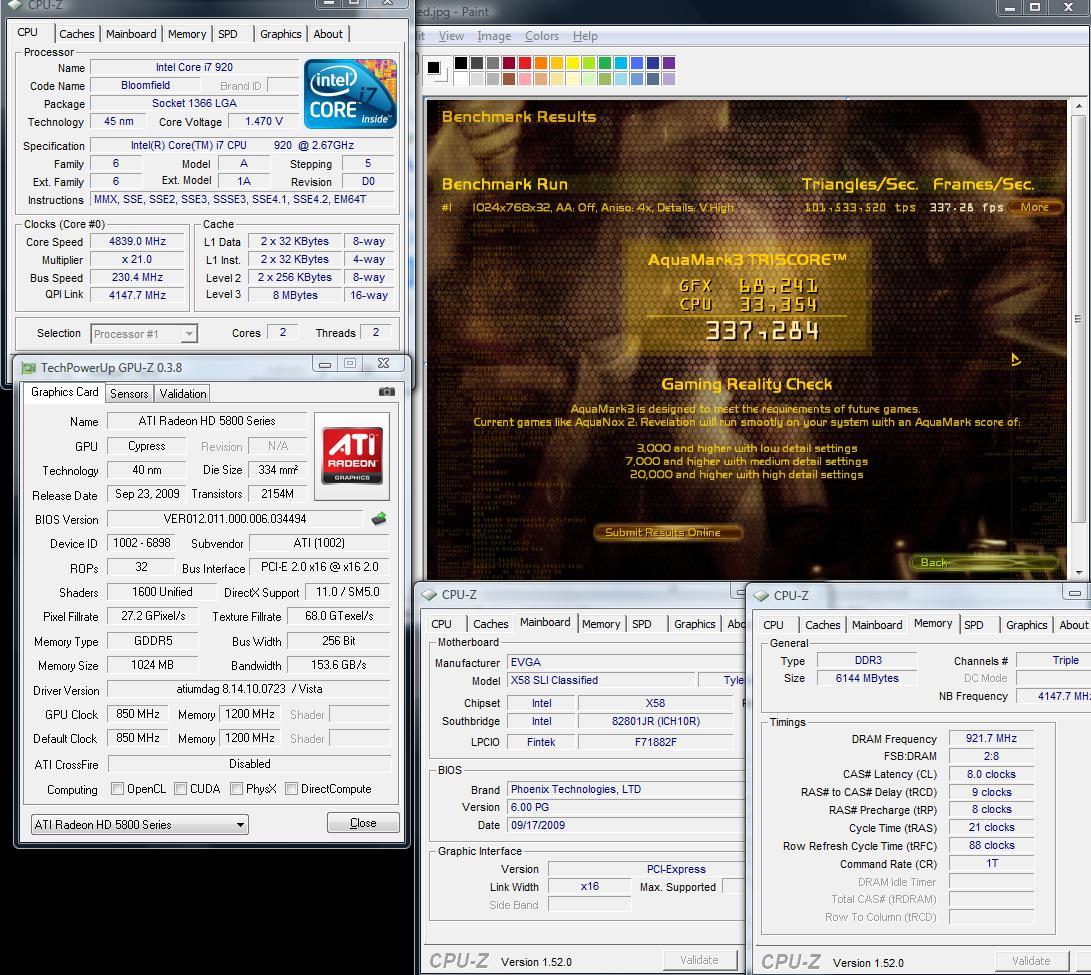Click Validate in the CPU-Z Mainboard window

699,960
